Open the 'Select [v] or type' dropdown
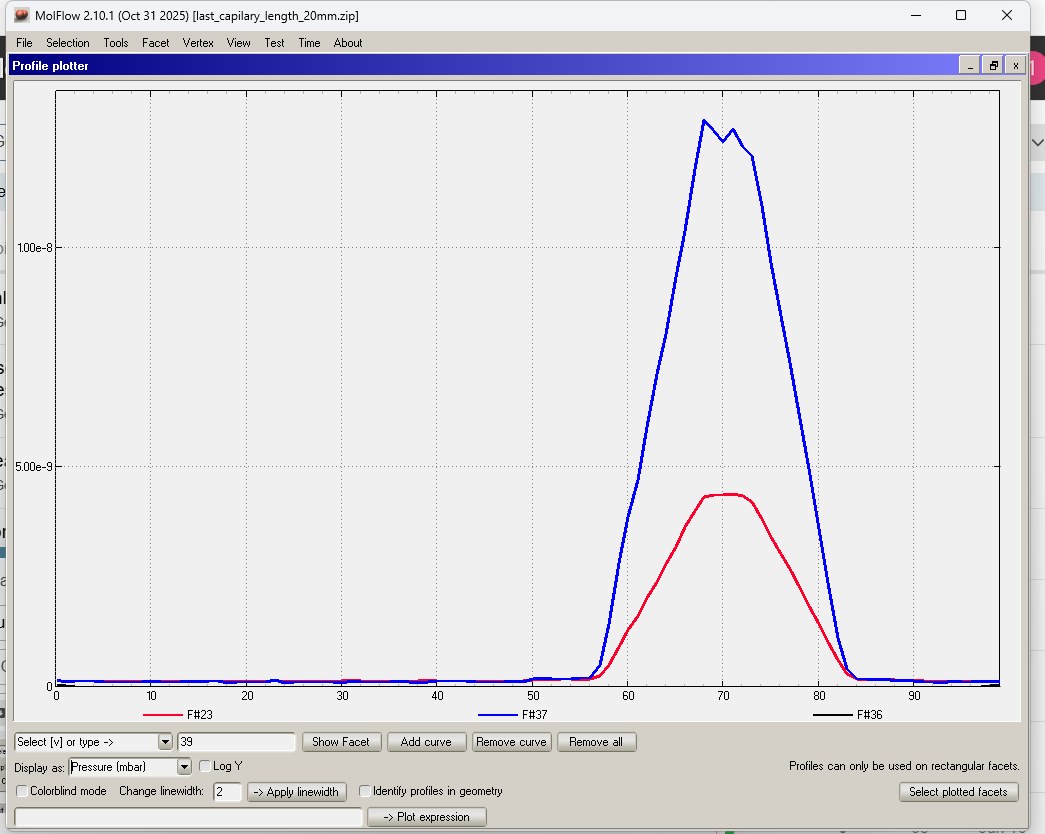This screenshot has height=834, width=1045. pyautogui.click(x=165, y=742)
